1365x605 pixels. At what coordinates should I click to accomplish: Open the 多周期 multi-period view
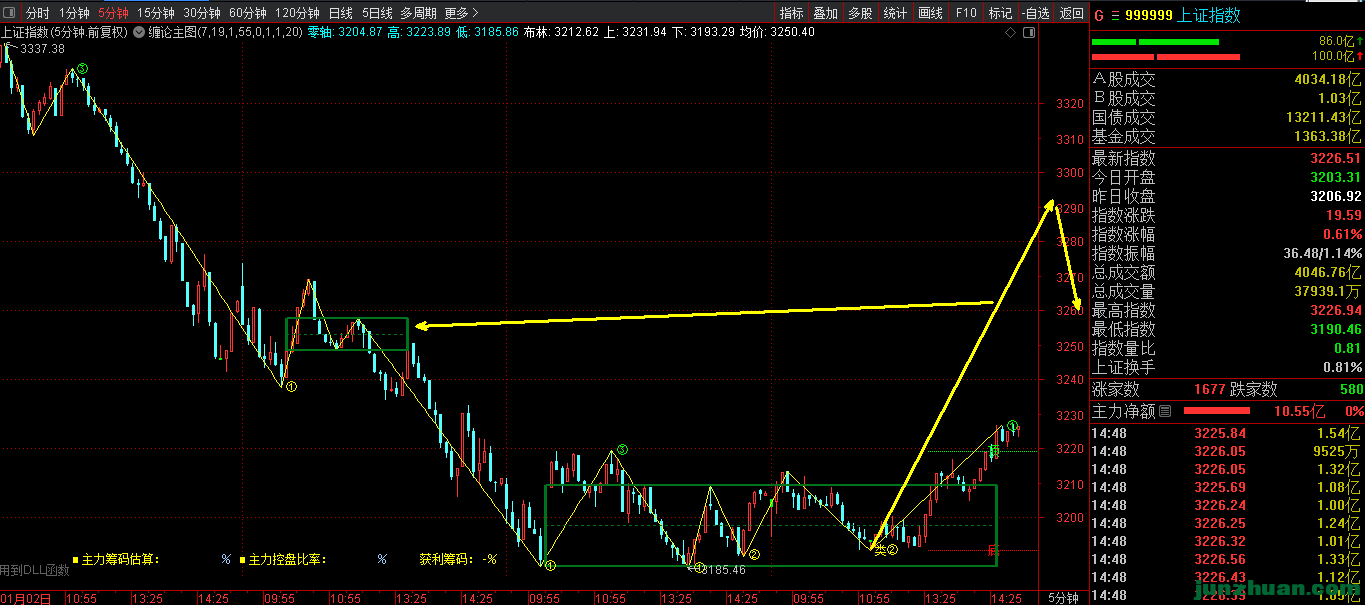(x=419, y=13)
